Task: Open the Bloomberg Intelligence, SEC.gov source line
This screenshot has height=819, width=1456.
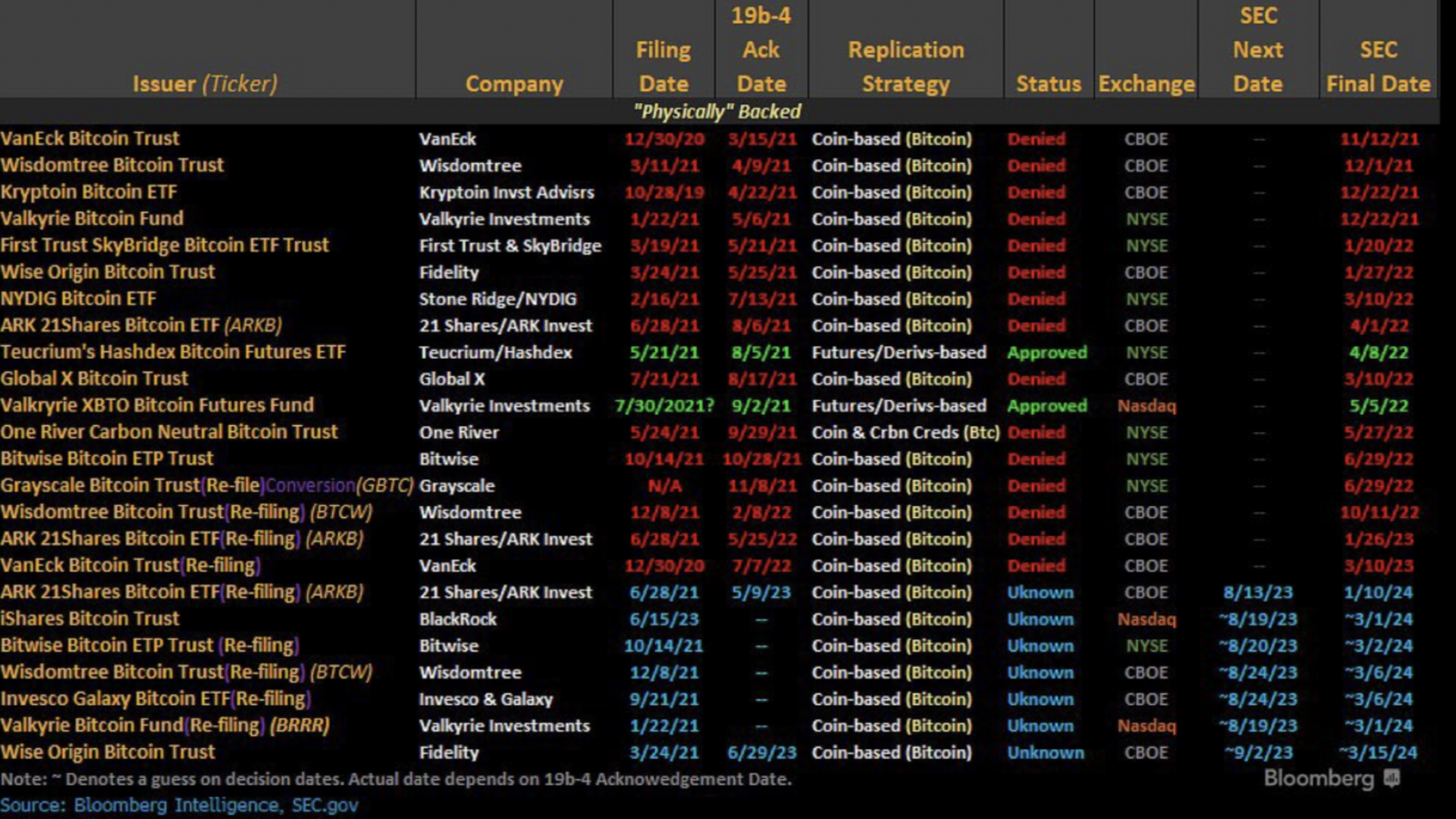Action: click(x=179, y=805)
